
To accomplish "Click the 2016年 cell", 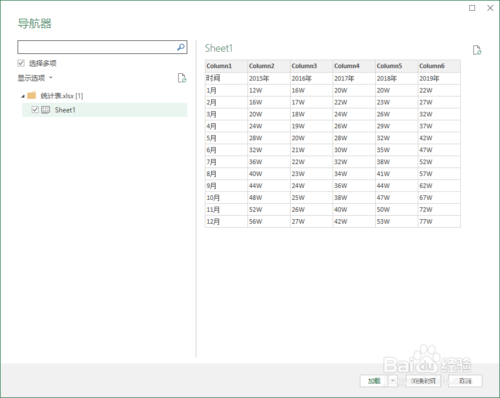I will 311,78.
